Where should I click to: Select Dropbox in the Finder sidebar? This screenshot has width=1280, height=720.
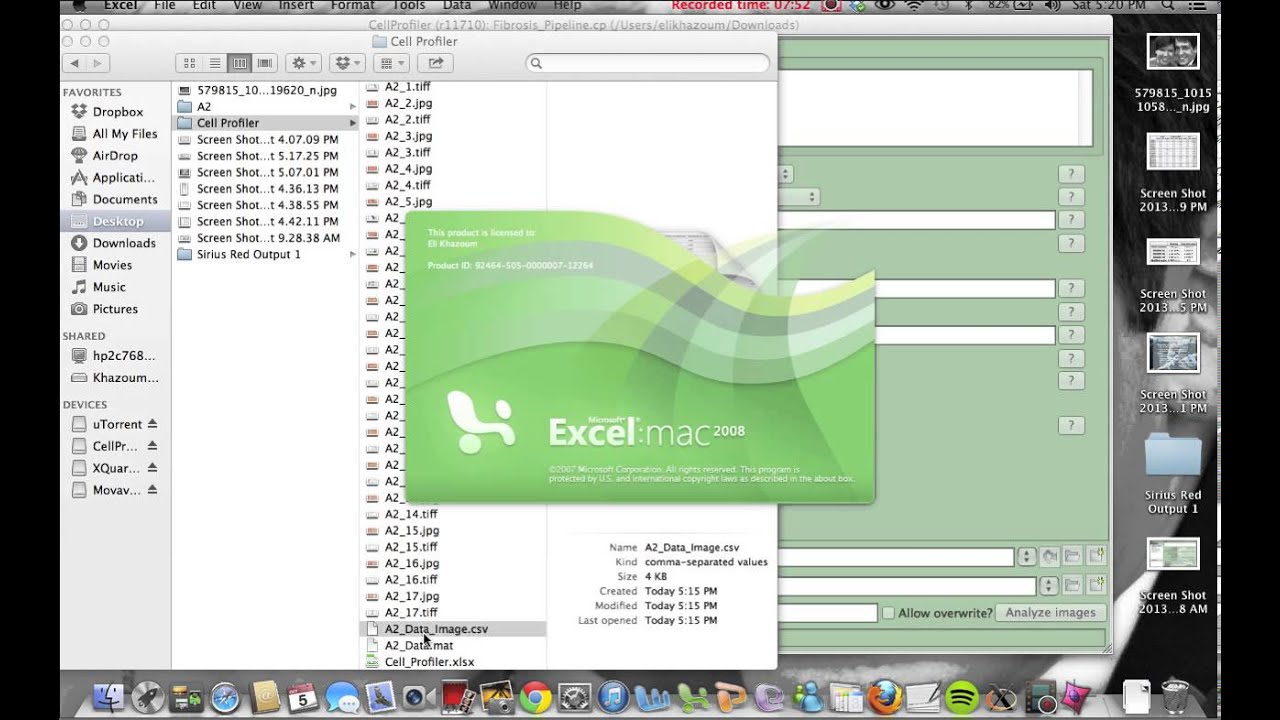click(118, 112)
